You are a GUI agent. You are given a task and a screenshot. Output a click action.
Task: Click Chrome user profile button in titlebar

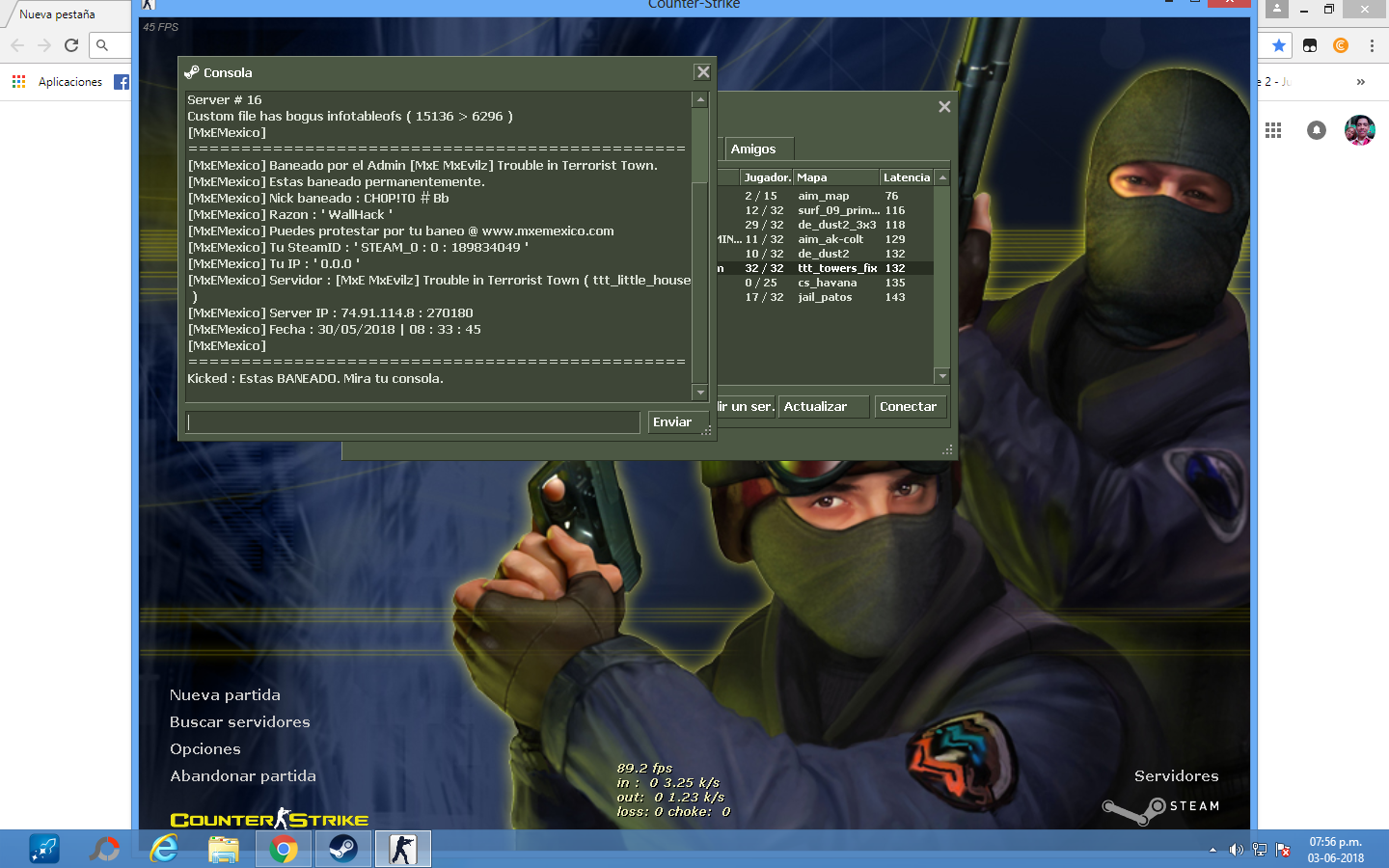coord(1277,9)
